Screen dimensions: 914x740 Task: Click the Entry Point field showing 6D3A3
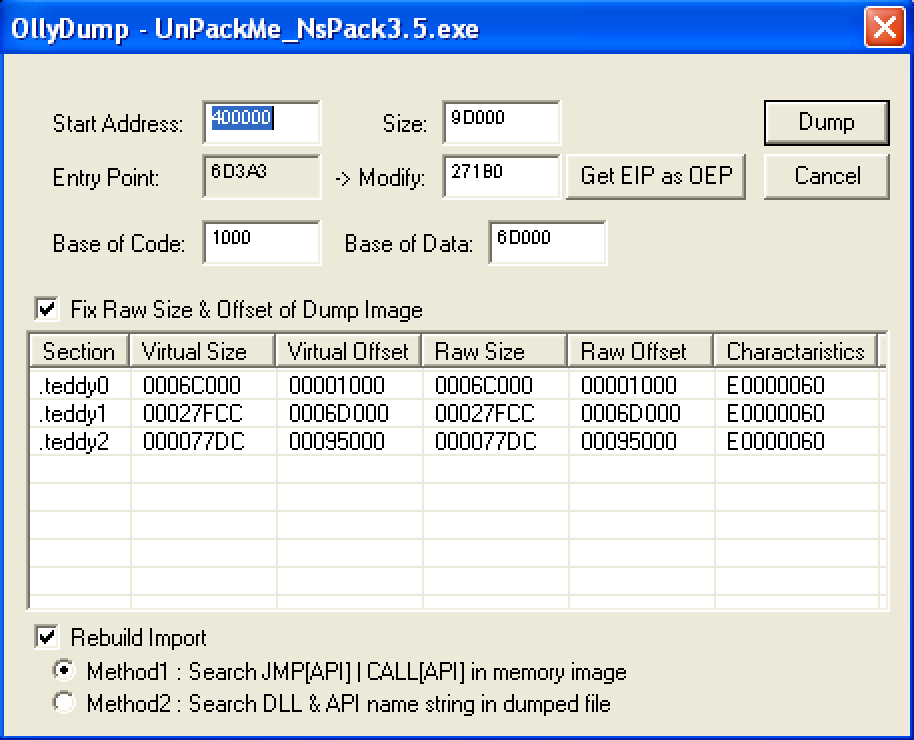click(262, 176)
